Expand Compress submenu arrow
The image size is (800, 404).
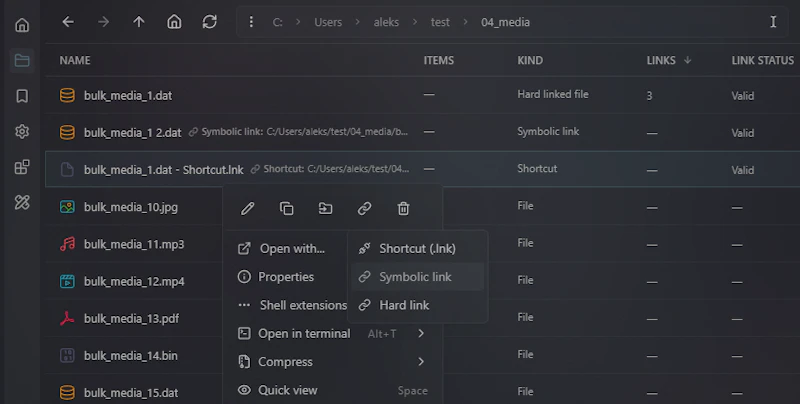tap(421, 362)
